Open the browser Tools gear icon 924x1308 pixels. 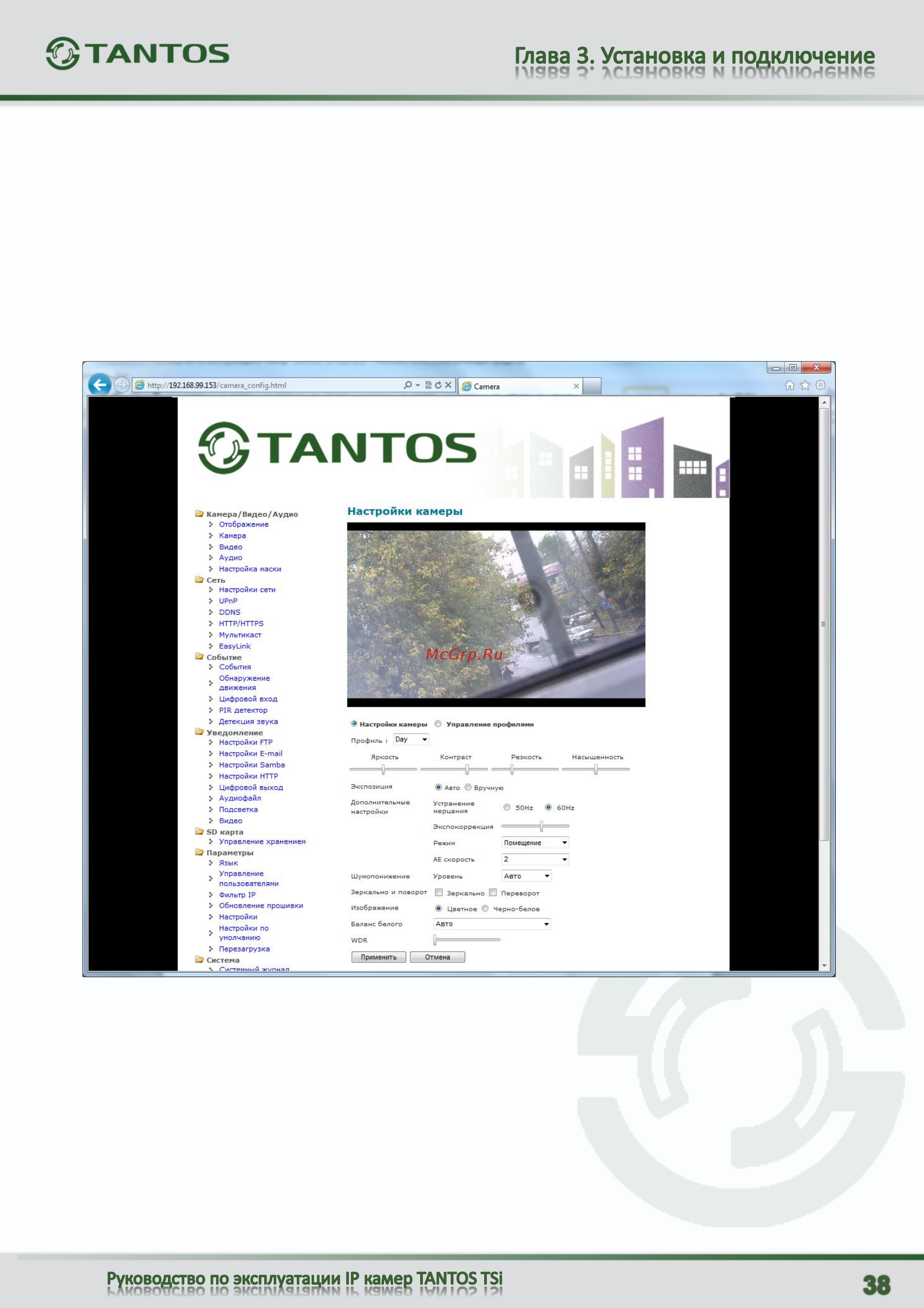(x=820, y=385)
